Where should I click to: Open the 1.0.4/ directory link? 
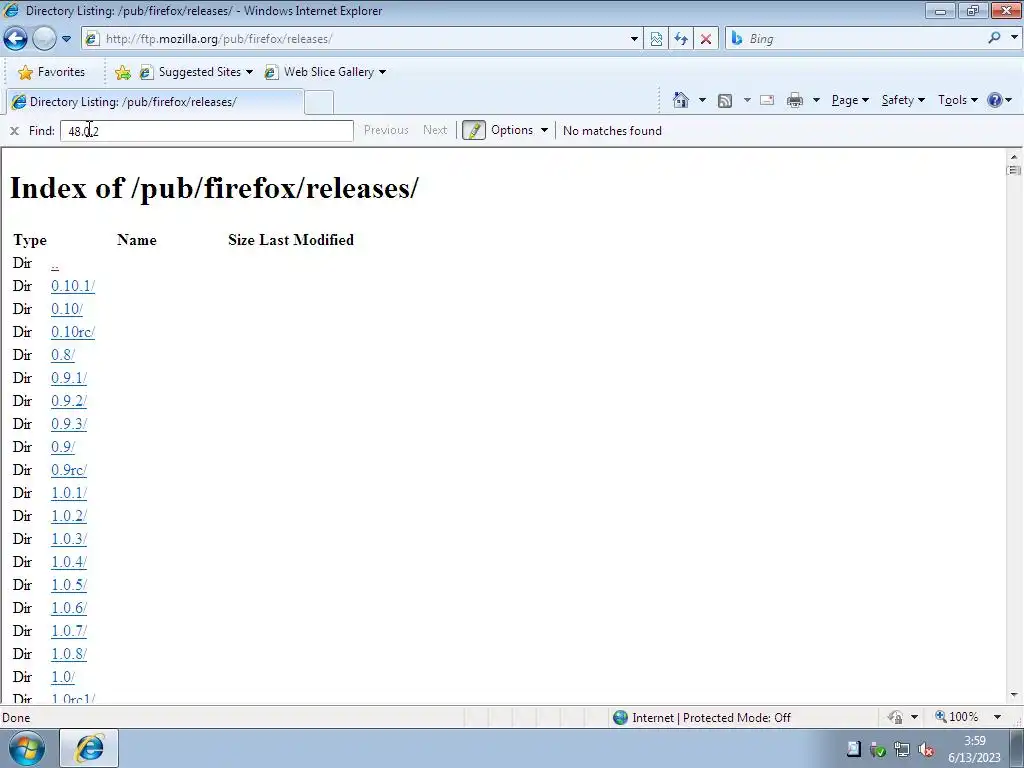69,562
